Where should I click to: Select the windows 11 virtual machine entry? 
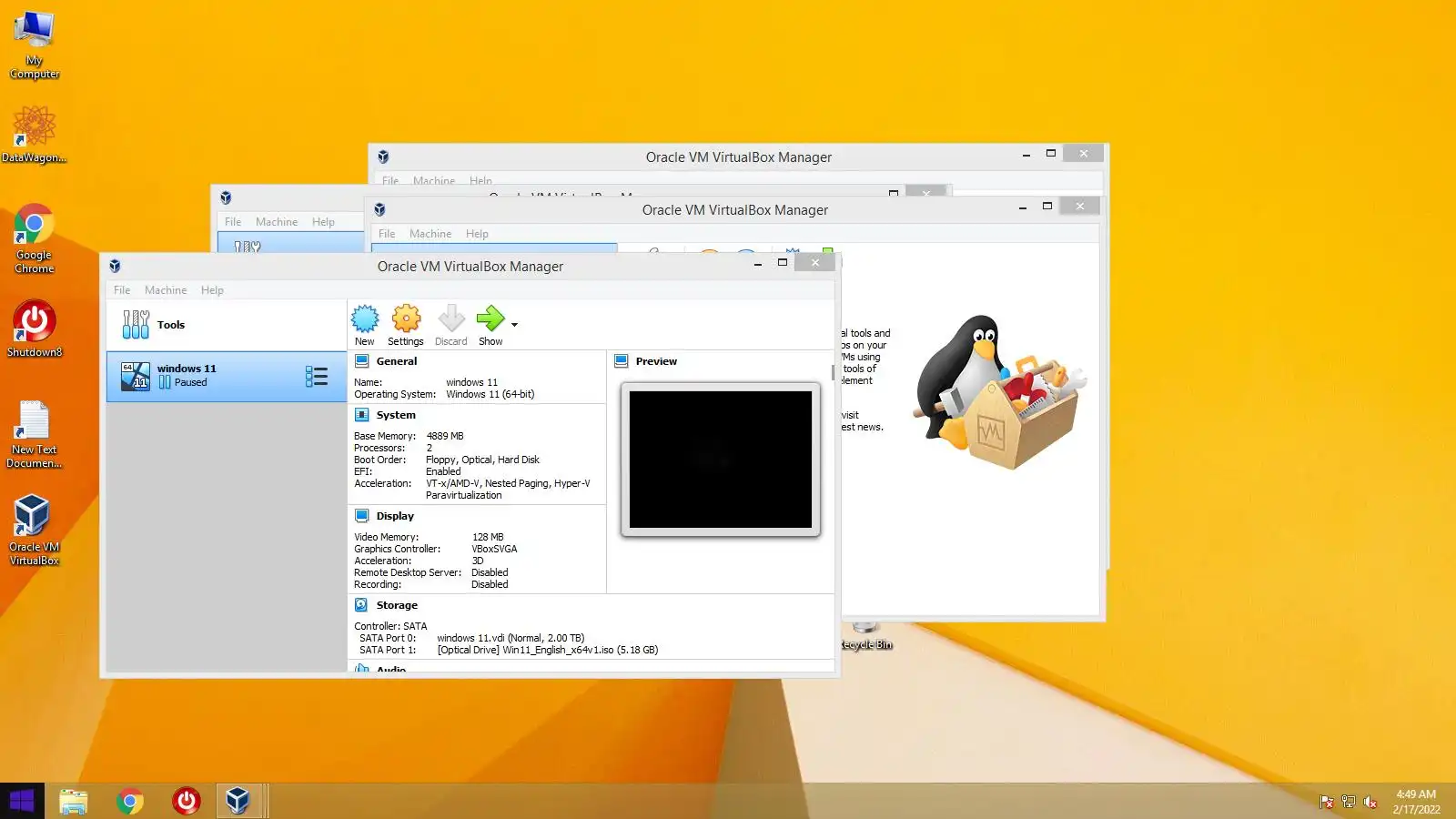point(227,377)
